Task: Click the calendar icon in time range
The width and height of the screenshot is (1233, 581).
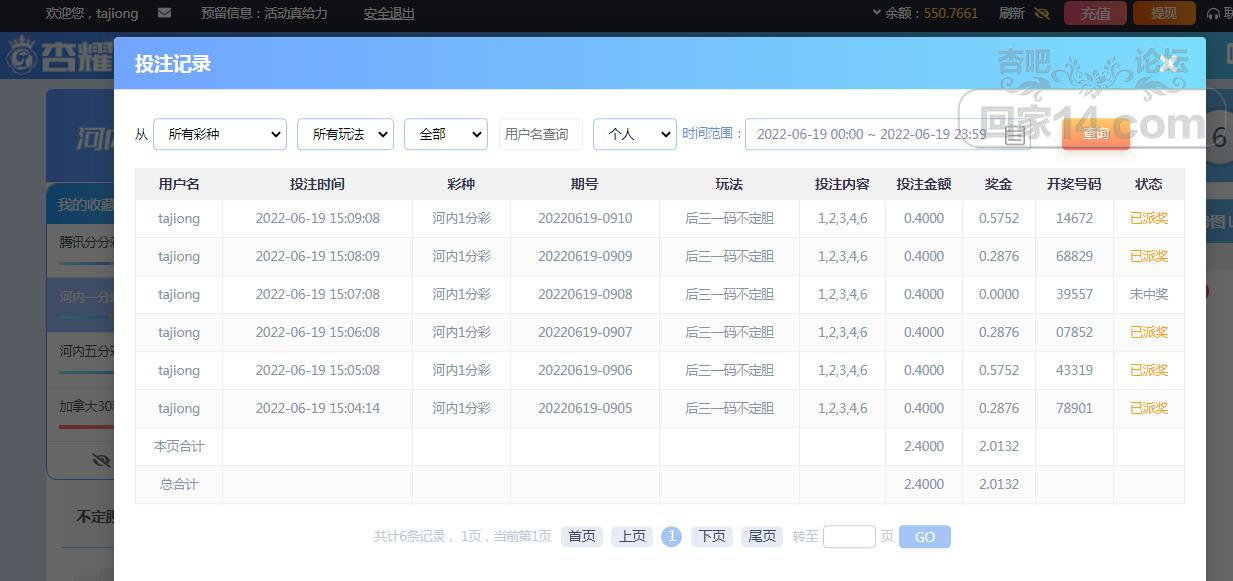Action: (x=1014, y=135)
